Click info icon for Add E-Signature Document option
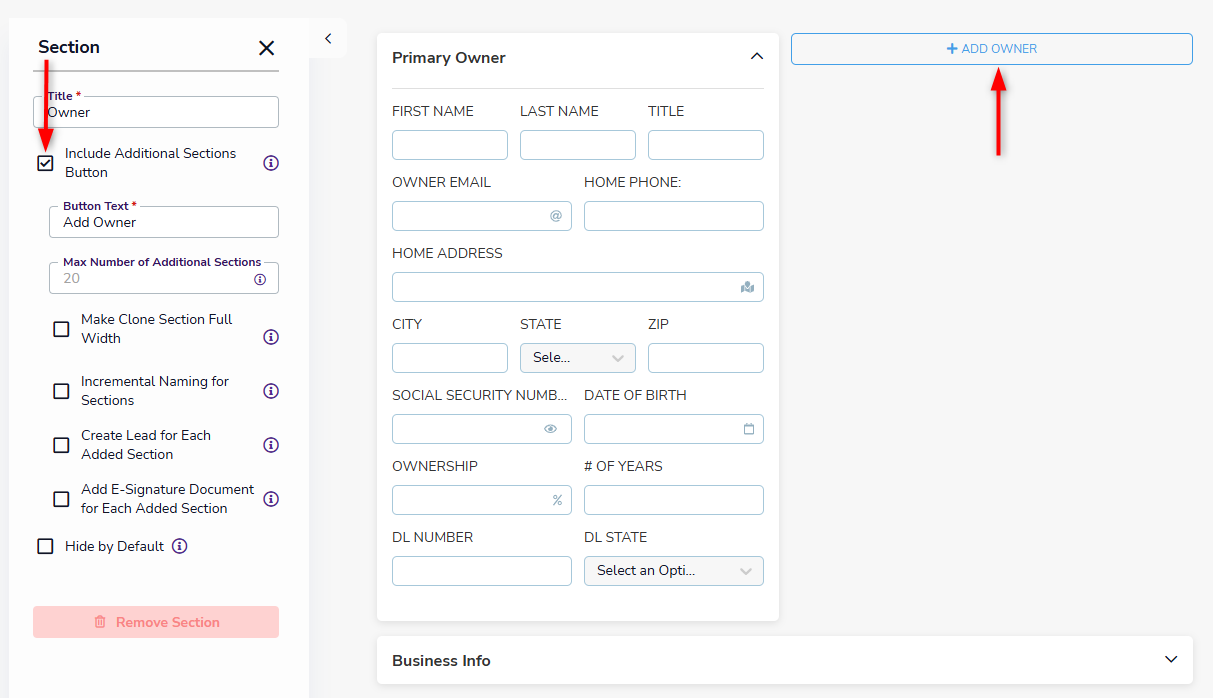1213x698 pixels. click(x=270, y=499)
